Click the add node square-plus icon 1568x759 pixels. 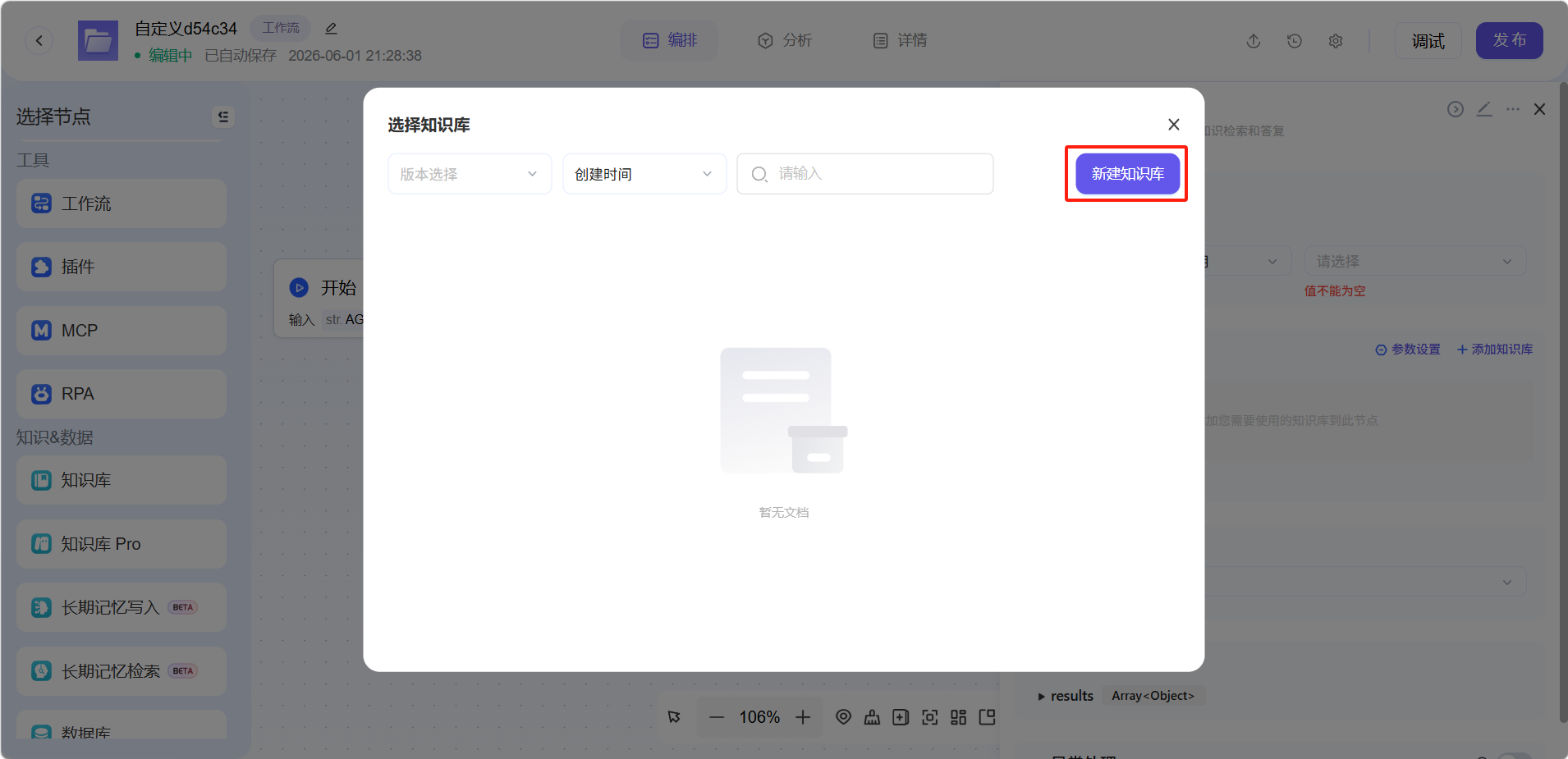901,717
